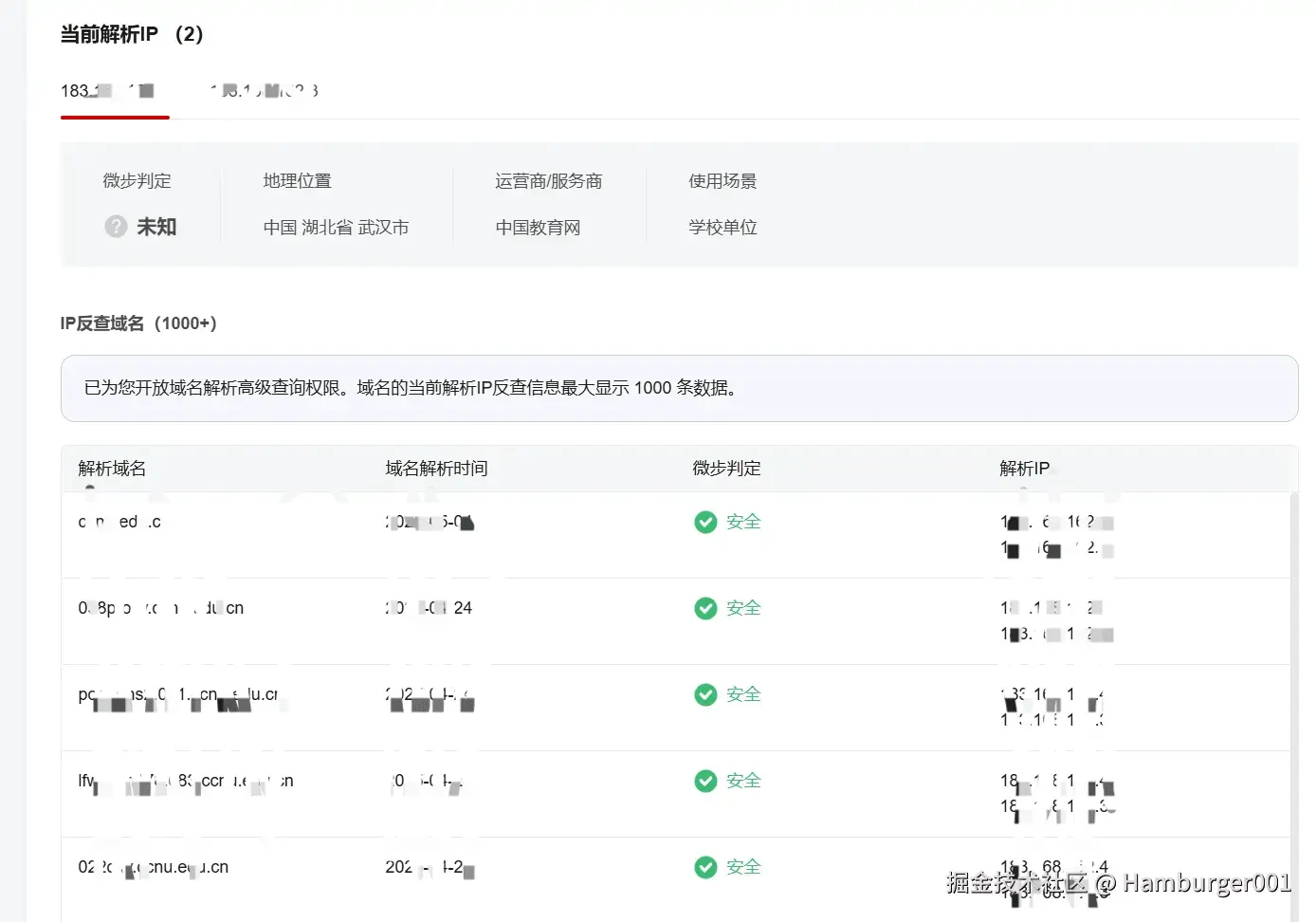
Task: Click the 微步判定 column header in the table
Action: coord(726,469)
